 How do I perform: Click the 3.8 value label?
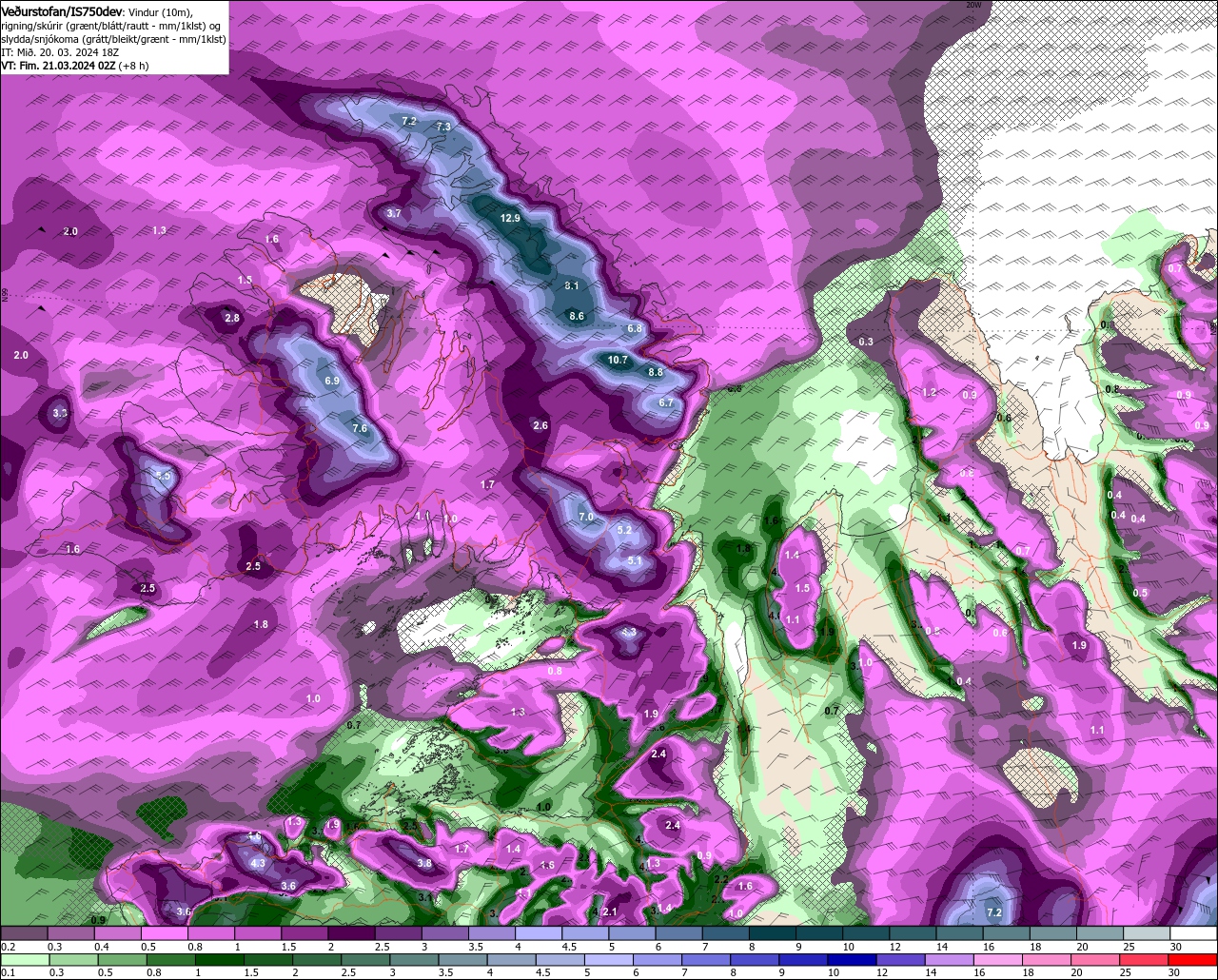[424, 863]
